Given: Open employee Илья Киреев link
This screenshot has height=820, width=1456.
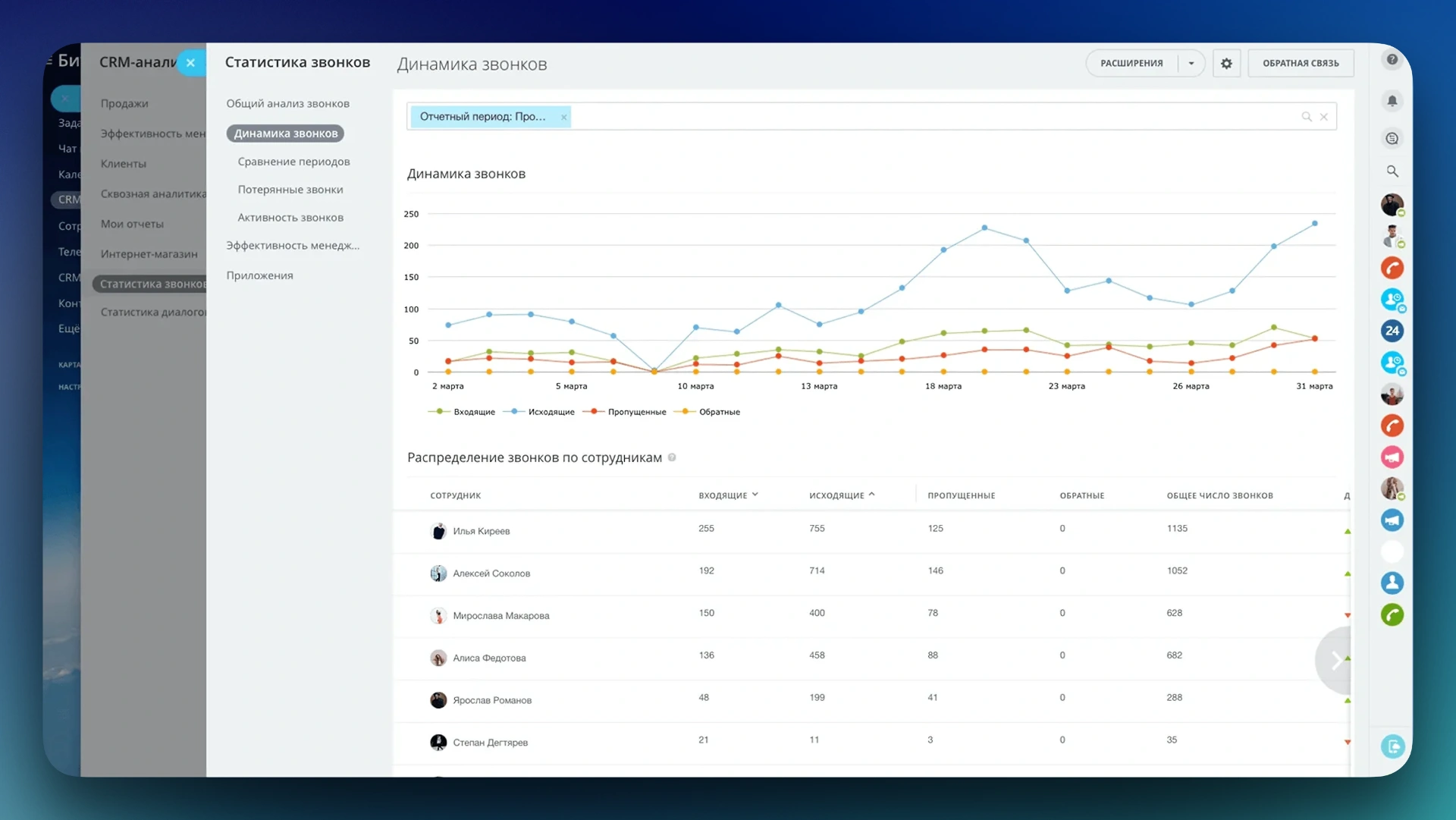Looking at the screenshot, I should 481,531.
